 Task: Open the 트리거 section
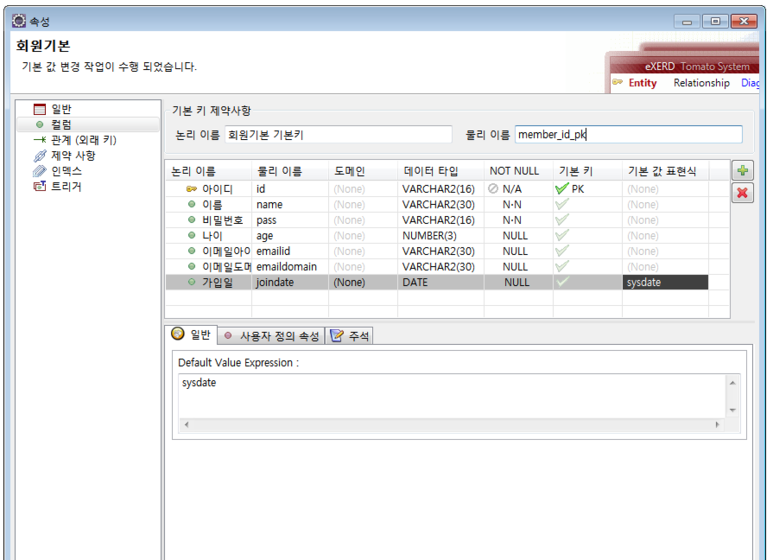(67, 186)
